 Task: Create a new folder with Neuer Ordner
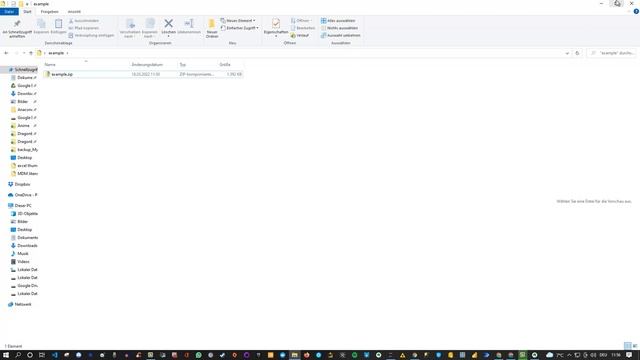pos(212,28)
